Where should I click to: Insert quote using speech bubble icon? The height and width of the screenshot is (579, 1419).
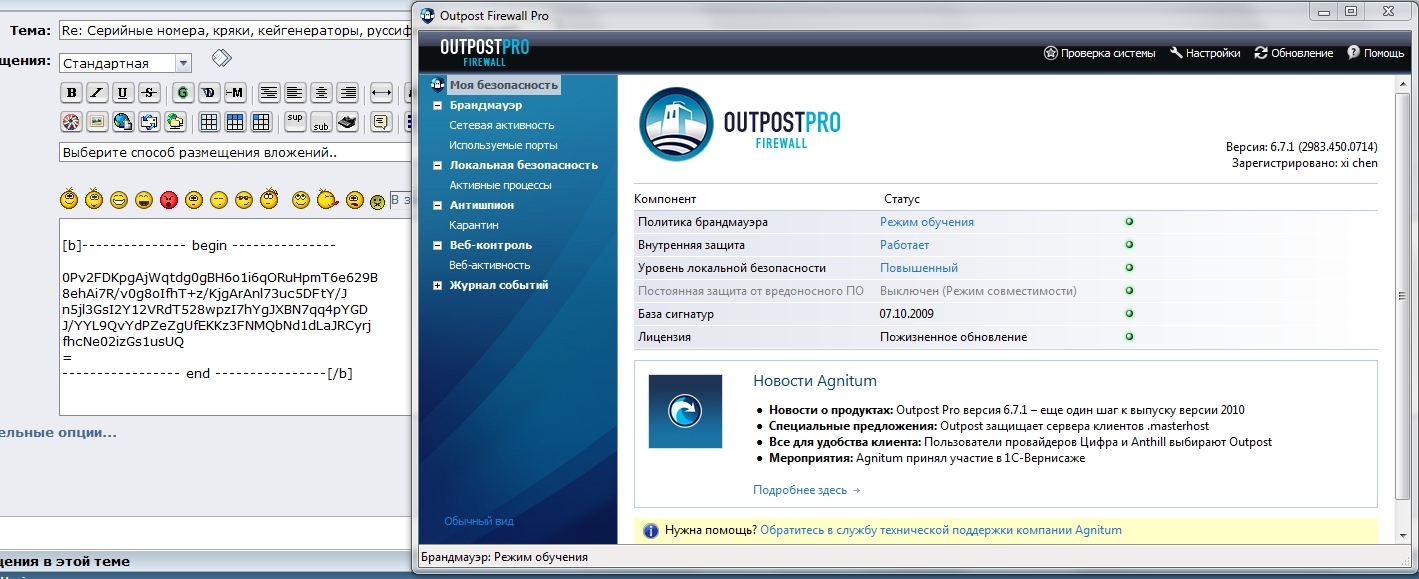(x=381, y=122)
